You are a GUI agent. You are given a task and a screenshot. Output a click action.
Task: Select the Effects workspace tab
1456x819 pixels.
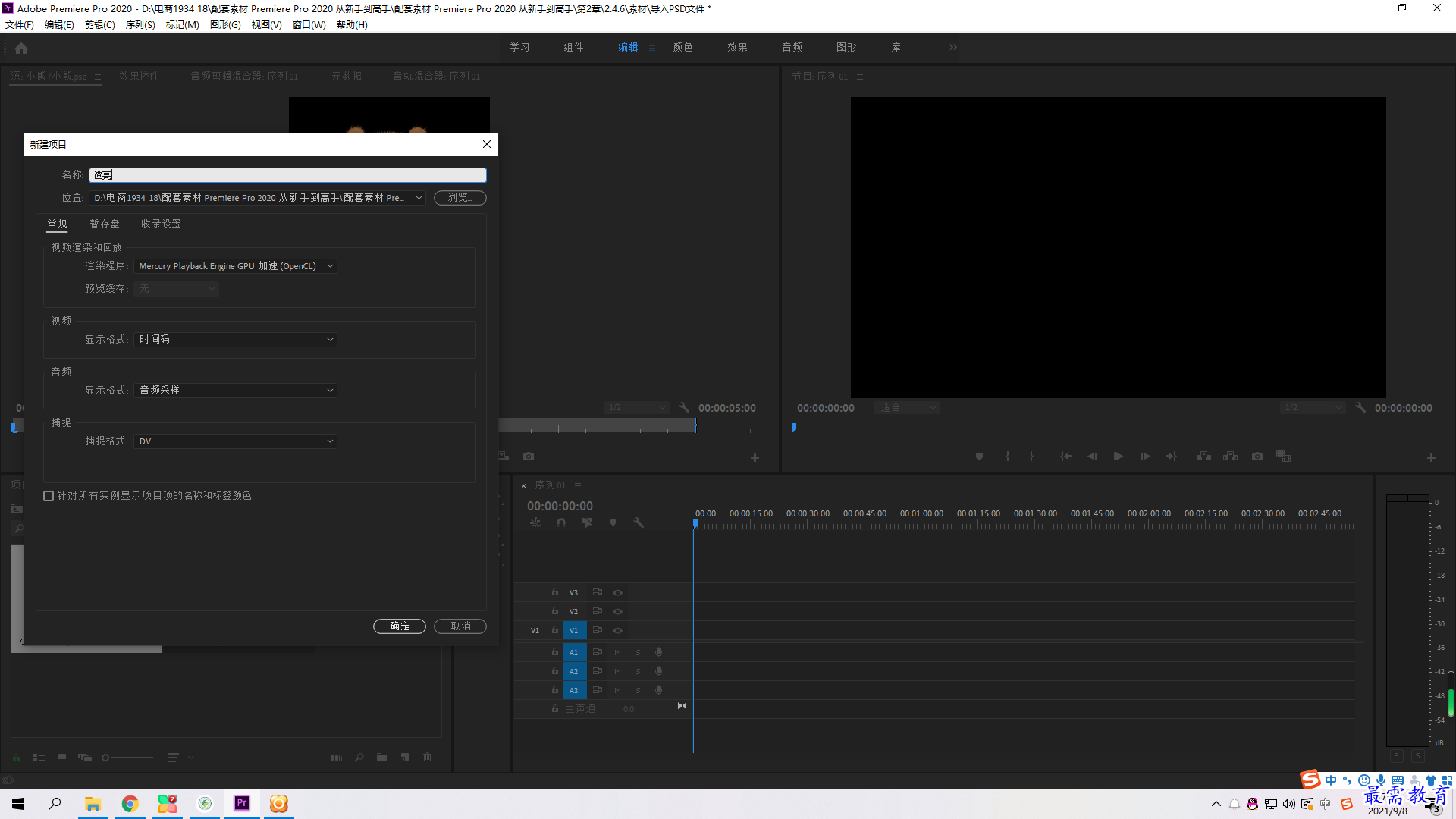(x=737, y=47)
